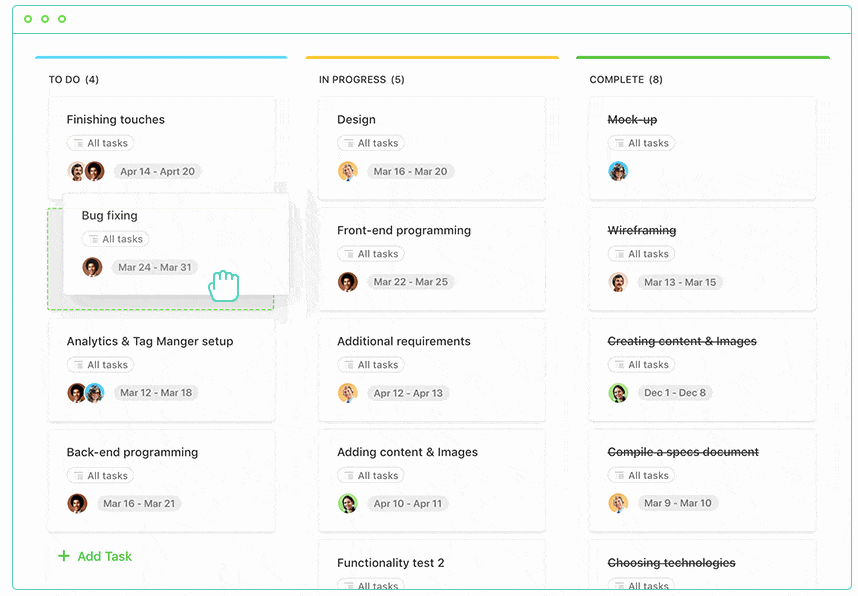This screenshot has width=858, height=596.
Task: Open the All tasks tag on Design card
Action: pyautogui.click(x=371, y=143)
